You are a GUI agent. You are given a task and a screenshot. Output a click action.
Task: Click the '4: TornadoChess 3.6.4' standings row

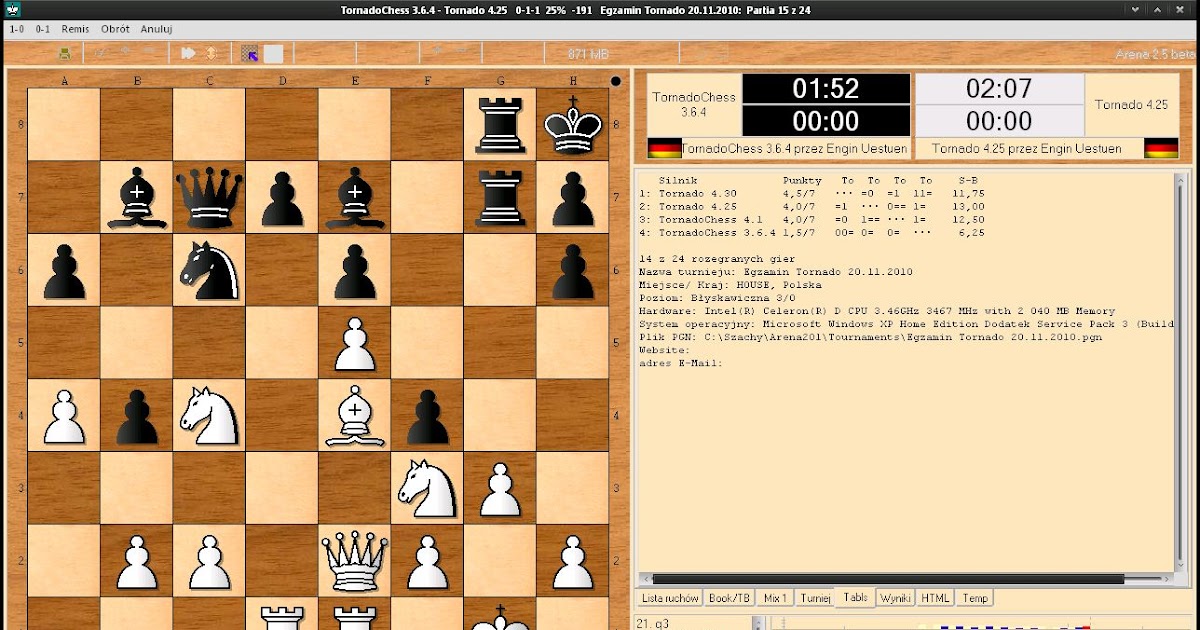coord(812,232)
